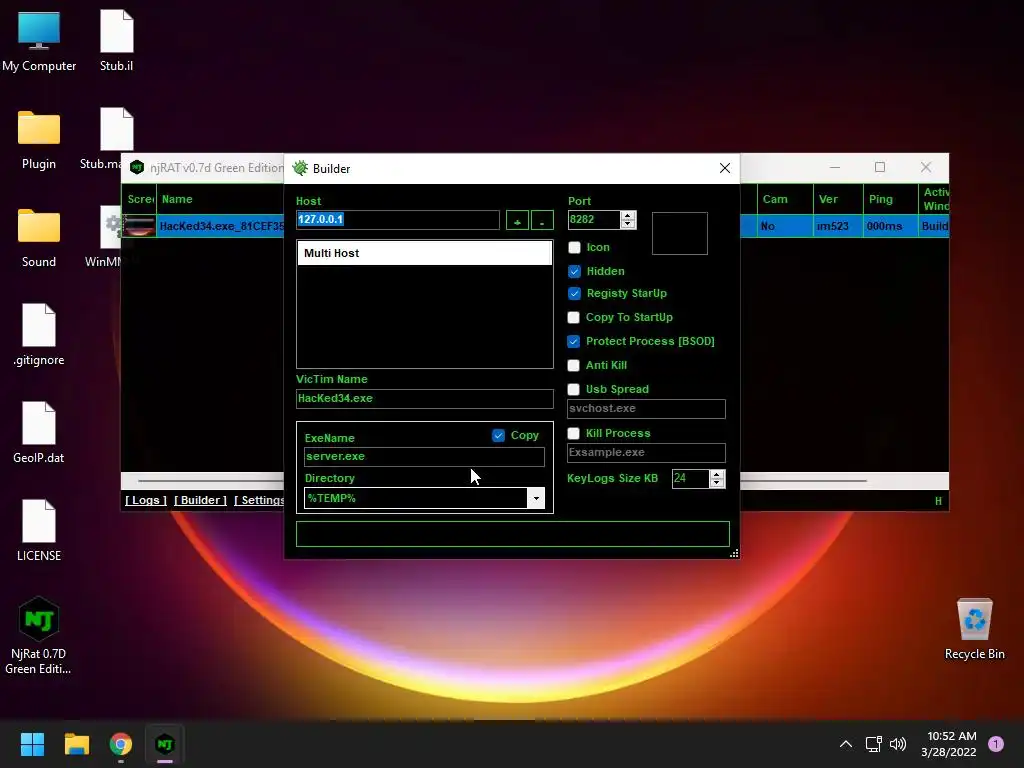Select the Stub.il file on desktop
Image resolution: width=1024 pixels, height=768 pixels.
[x=116, y=40]
